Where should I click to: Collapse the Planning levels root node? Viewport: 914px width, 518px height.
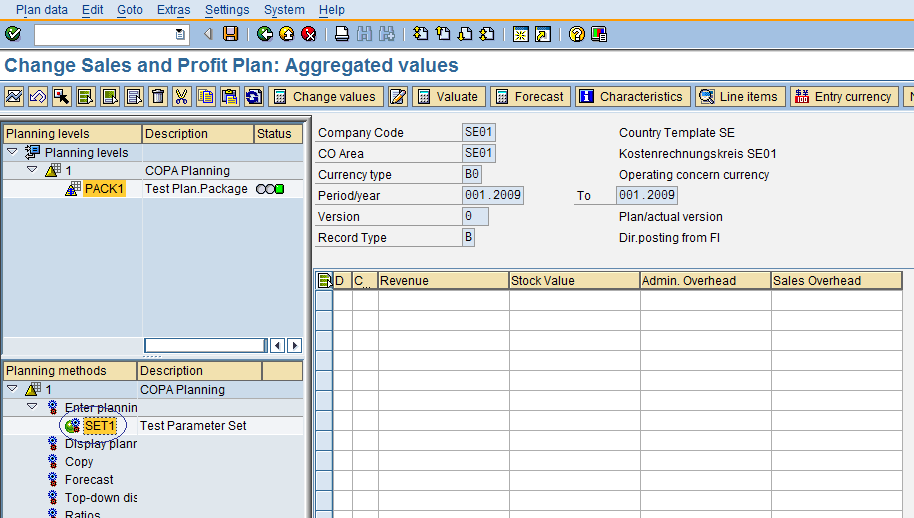coord(12,152)
